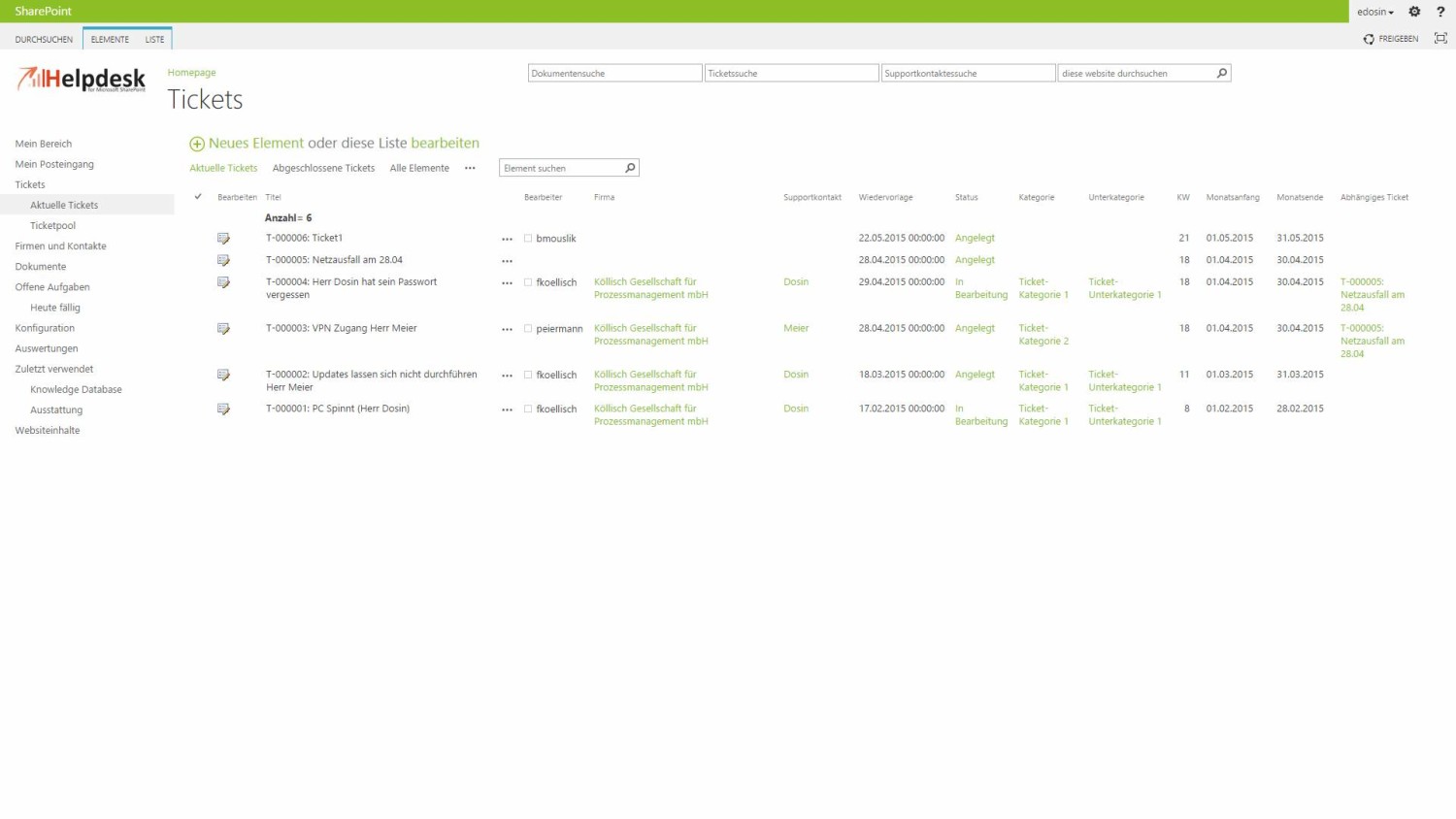Open the DURCHSUCHEN tab
Image resolution: width=1456 pixels, height=819 pixels.
pos(44,39)
